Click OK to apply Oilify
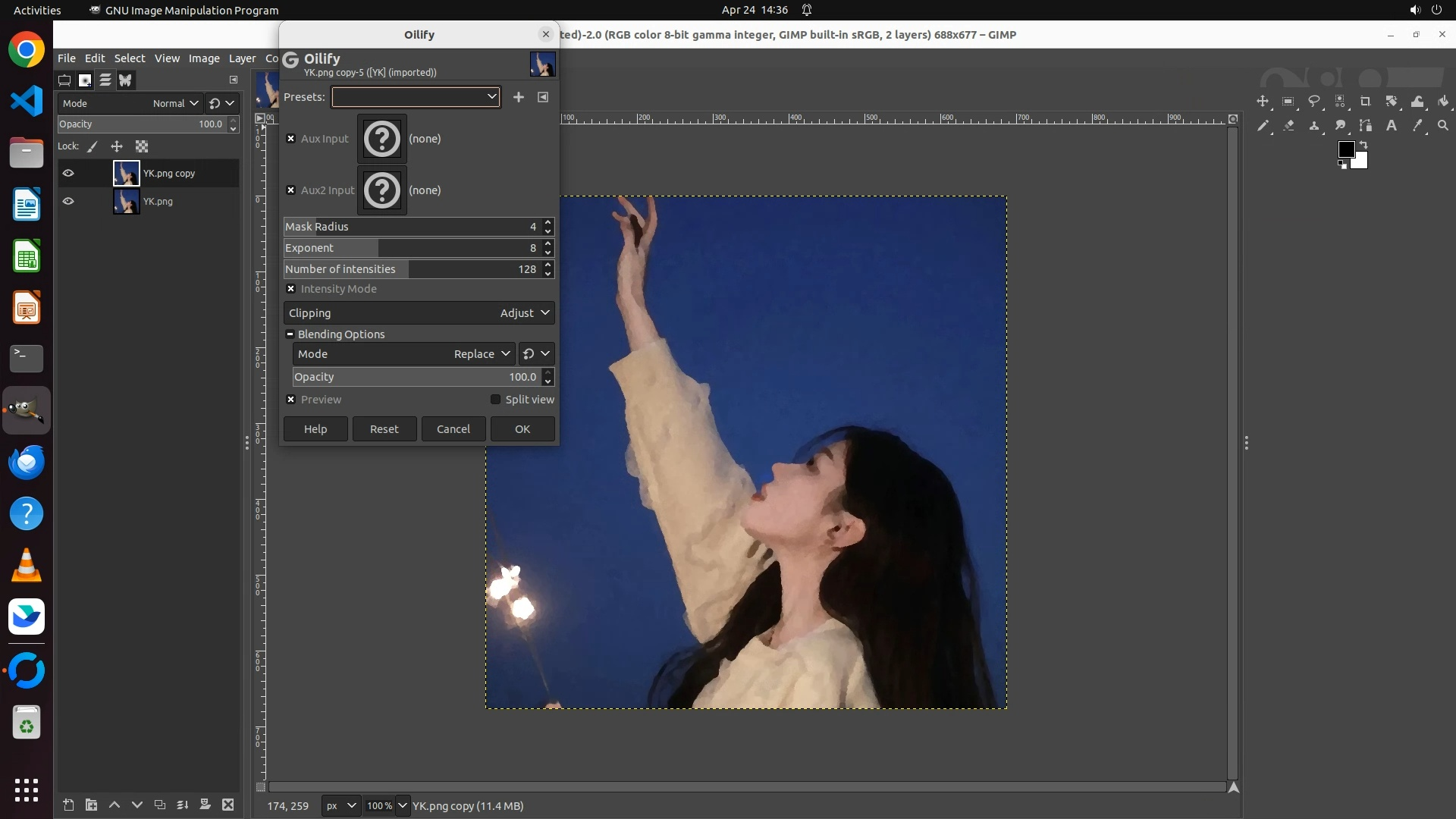Image resolution: width=1456 pixels, height=819 pixels. pos(522,429)
